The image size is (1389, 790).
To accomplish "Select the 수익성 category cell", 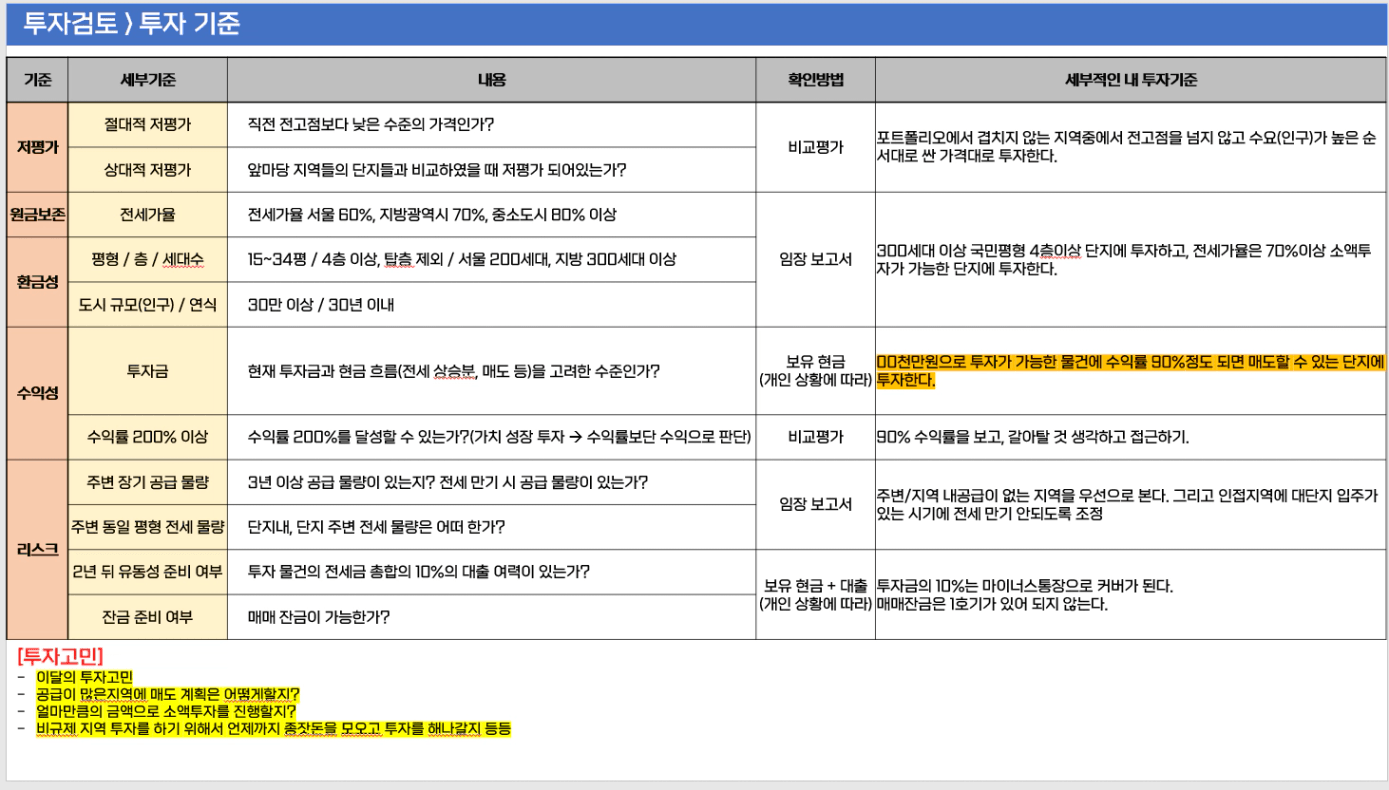I will [x=37, y=393].
